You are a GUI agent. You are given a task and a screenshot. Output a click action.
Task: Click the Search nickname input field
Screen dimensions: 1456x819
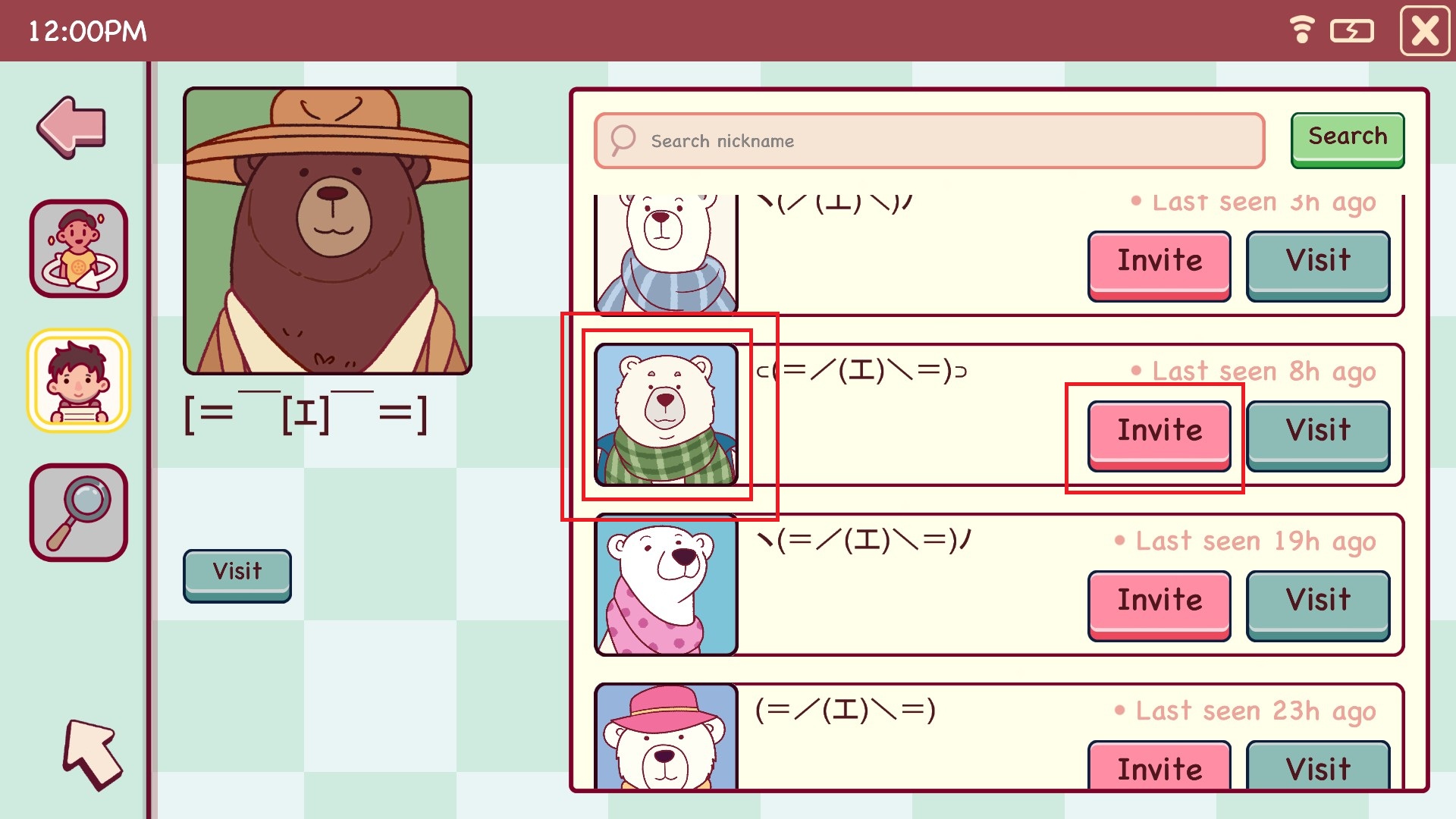(x=930, y=141)
